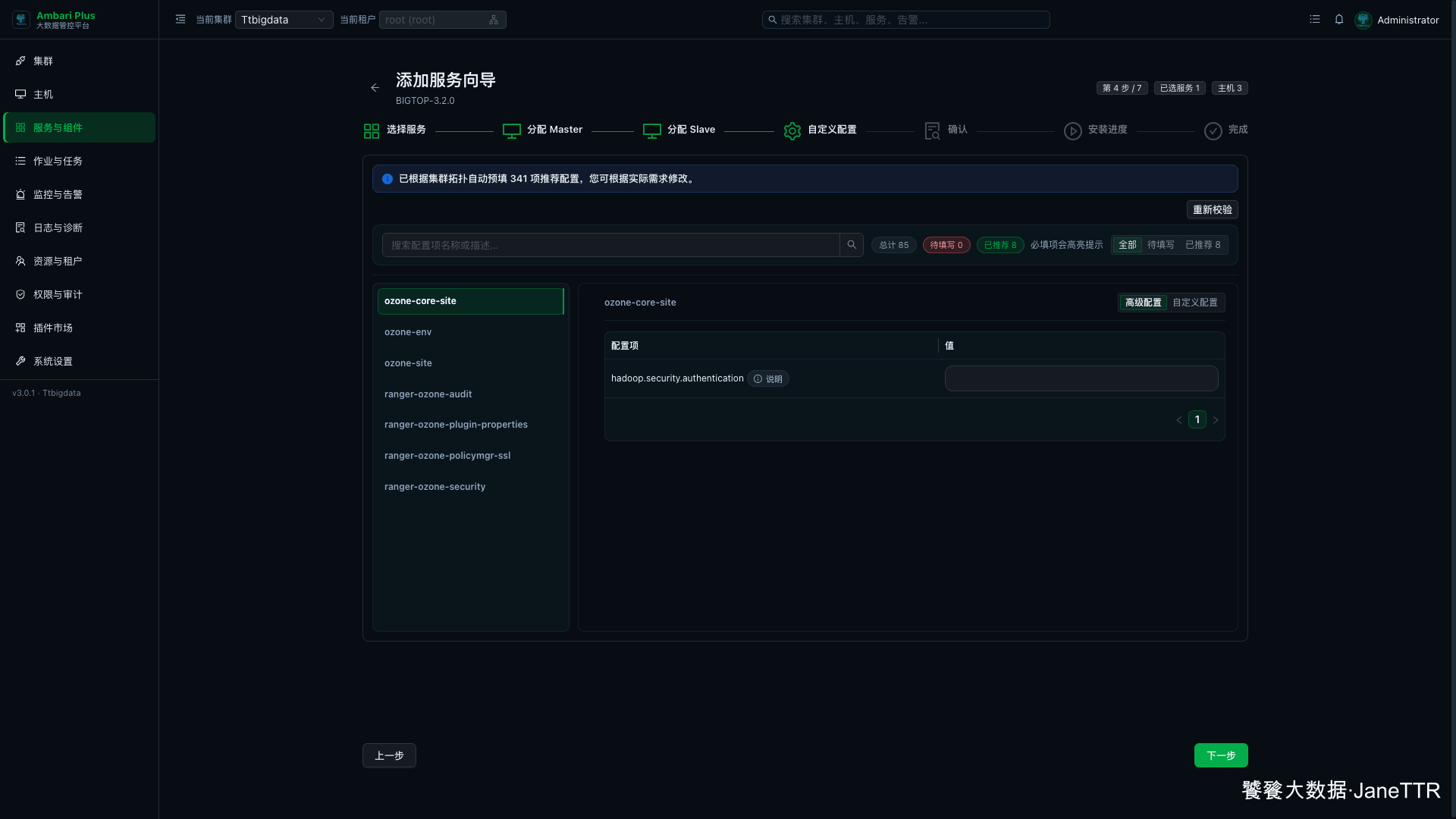1456x819 pixels.
Task: Select ranger-ozone-policymgr-ssl in the config list
Action: point(471,456)
